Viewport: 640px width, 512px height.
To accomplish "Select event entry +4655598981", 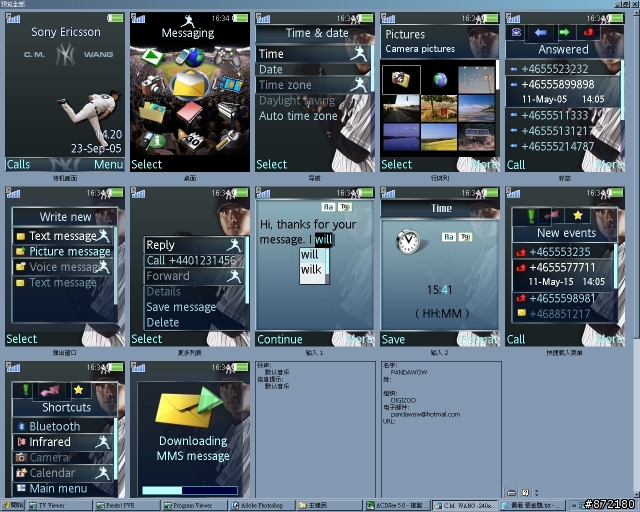I will pyautogui.click(x=563, y=298).
